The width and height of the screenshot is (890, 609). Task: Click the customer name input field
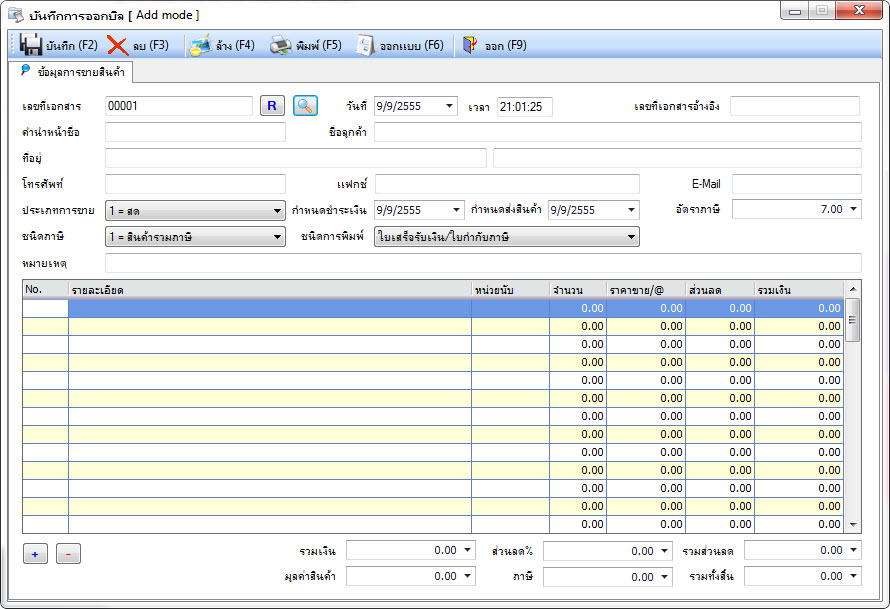click(x=617, y=132)
